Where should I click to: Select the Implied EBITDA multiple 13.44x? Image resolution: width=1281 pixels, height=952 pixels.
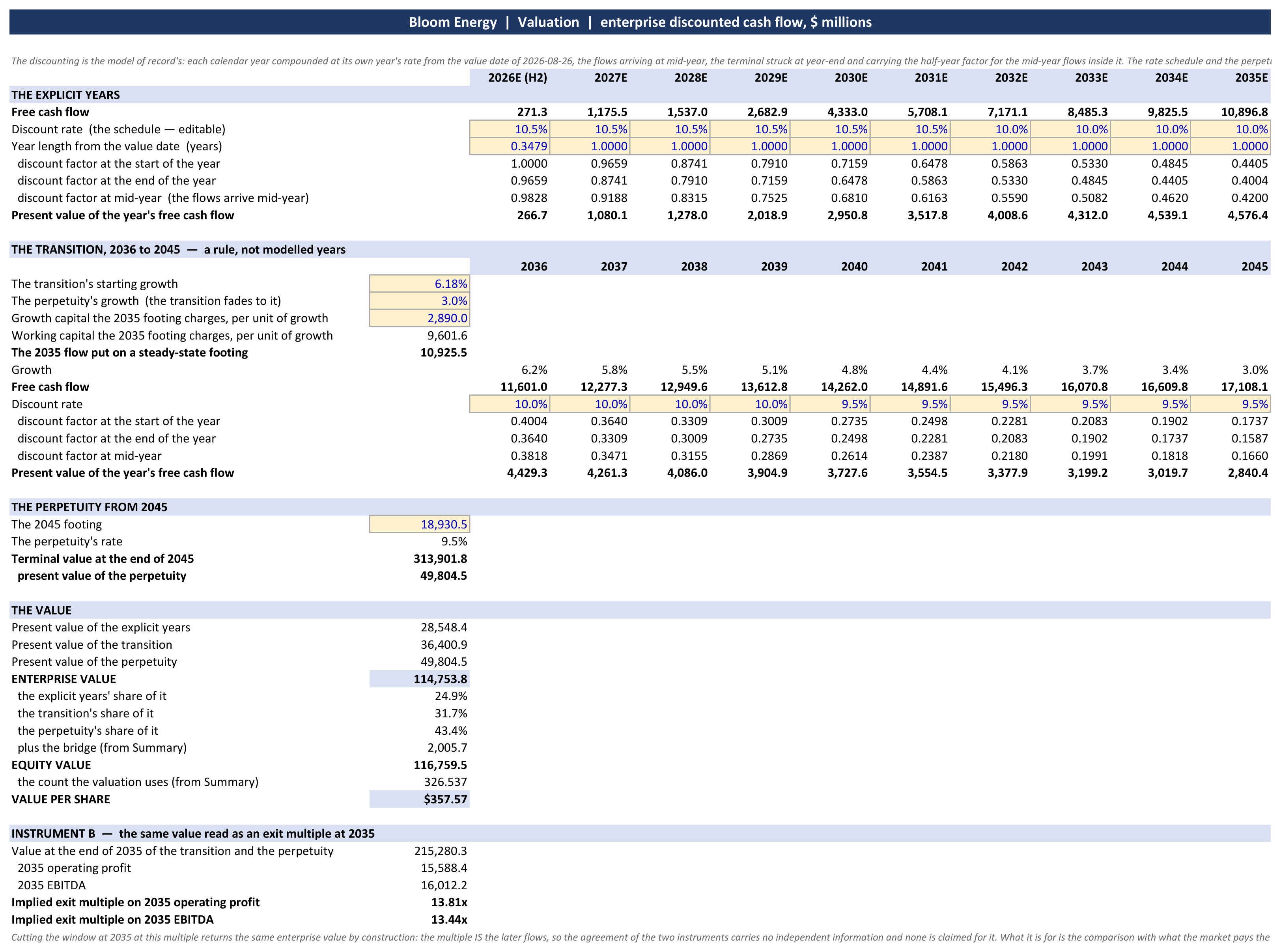tap(449, 919)
